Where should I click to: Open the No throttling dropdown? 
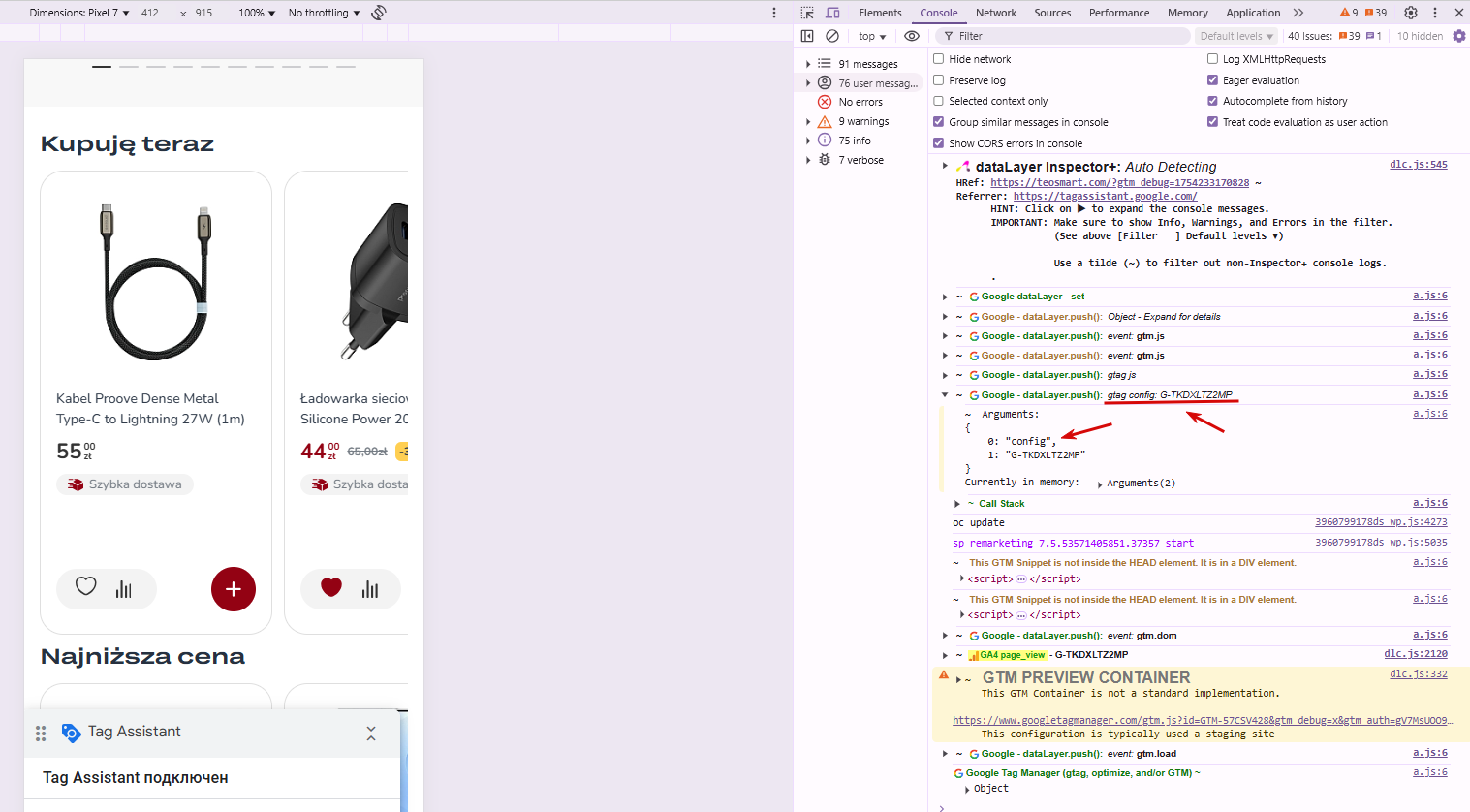(x=324, y=13)
